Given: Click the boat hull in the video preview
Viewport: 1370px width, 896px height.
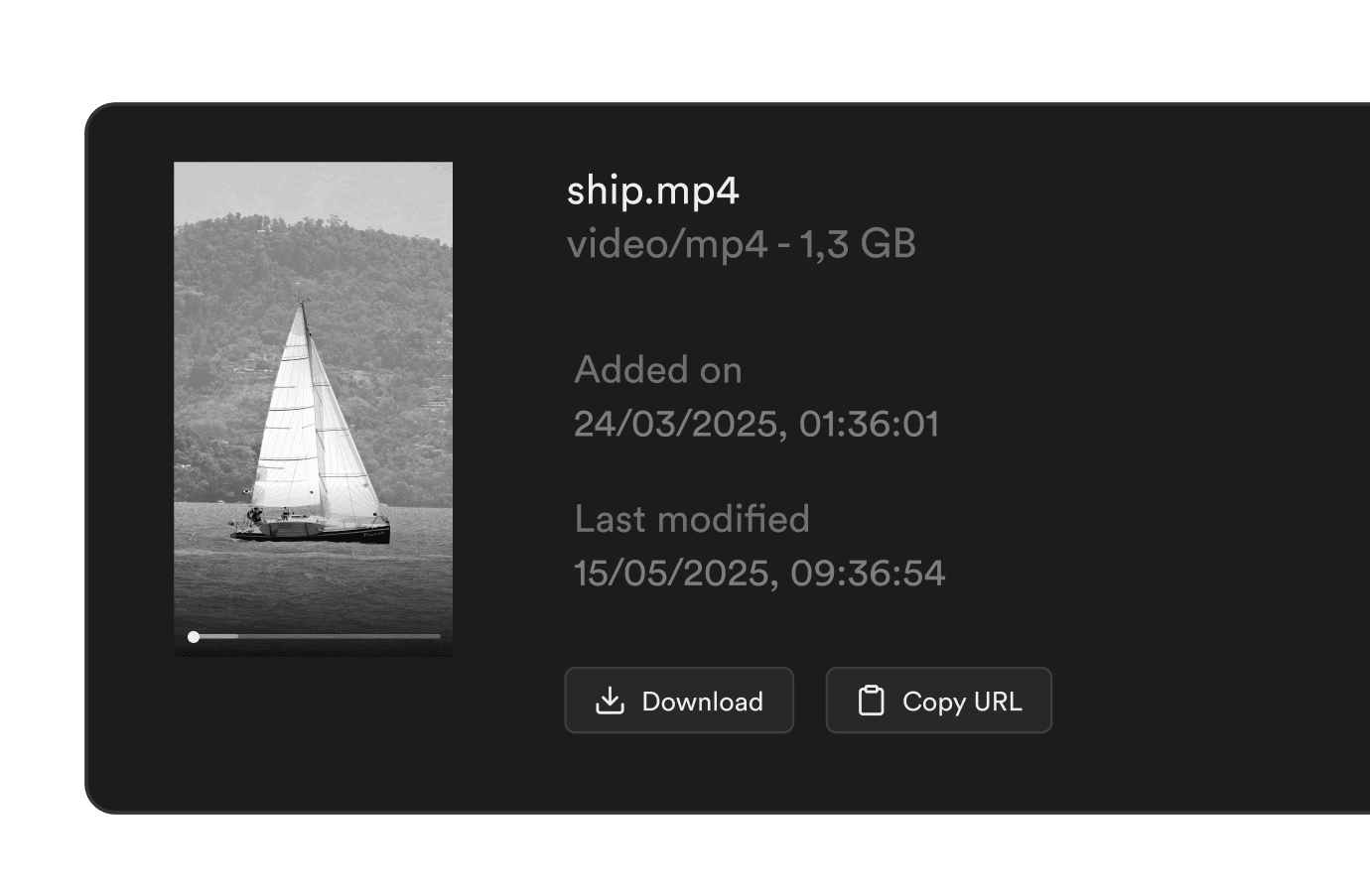Looking at the screenshot, I should pyautogui.click(x=311, y=532).
